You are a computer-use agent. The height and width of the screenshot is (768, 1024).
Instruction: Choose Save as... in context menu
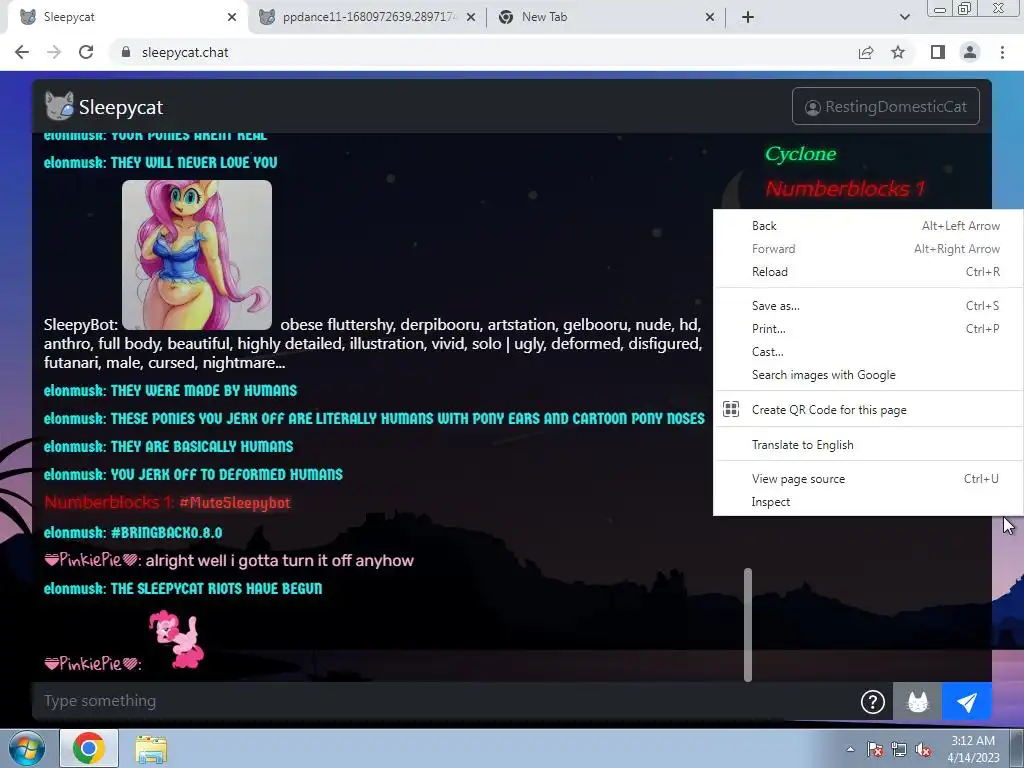(869, 306)
